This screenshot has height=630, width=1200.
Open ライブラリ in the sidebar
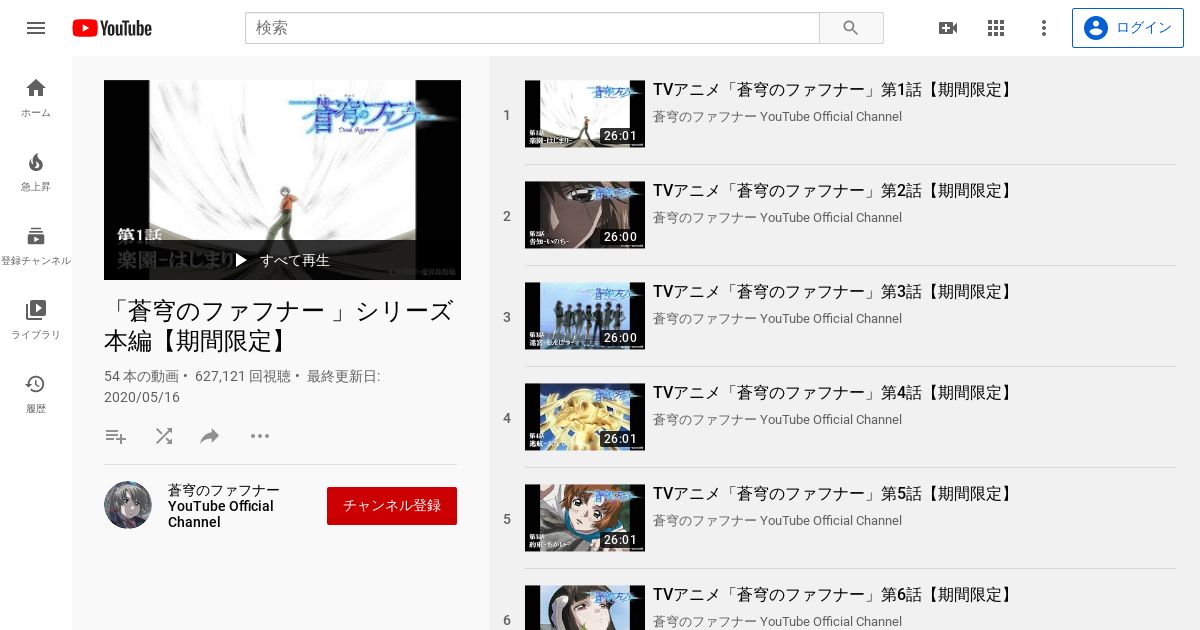coord(36,320)
